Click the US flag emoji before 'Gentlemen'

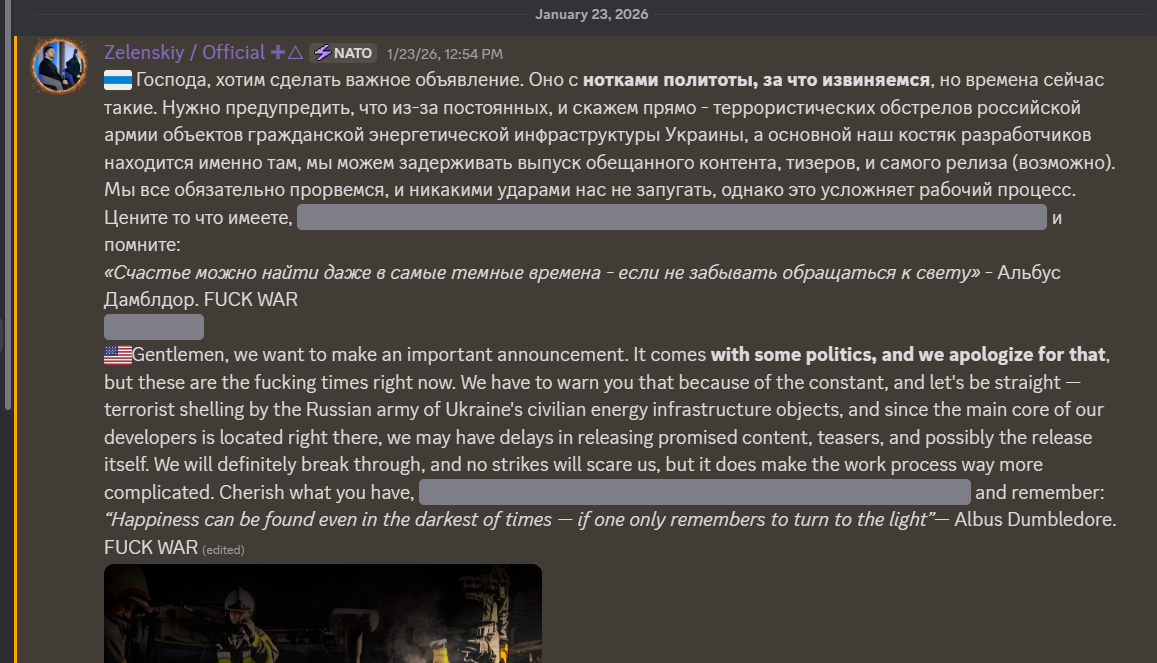[118, 355]
